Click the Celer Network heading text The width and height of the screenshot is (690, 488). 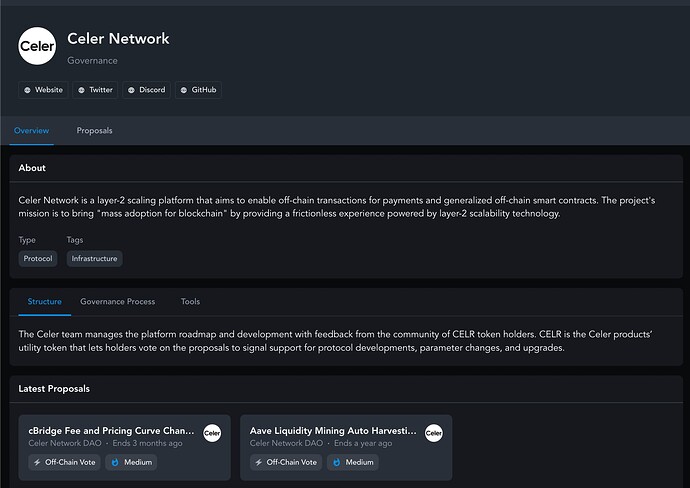click(x=118, y=39)
